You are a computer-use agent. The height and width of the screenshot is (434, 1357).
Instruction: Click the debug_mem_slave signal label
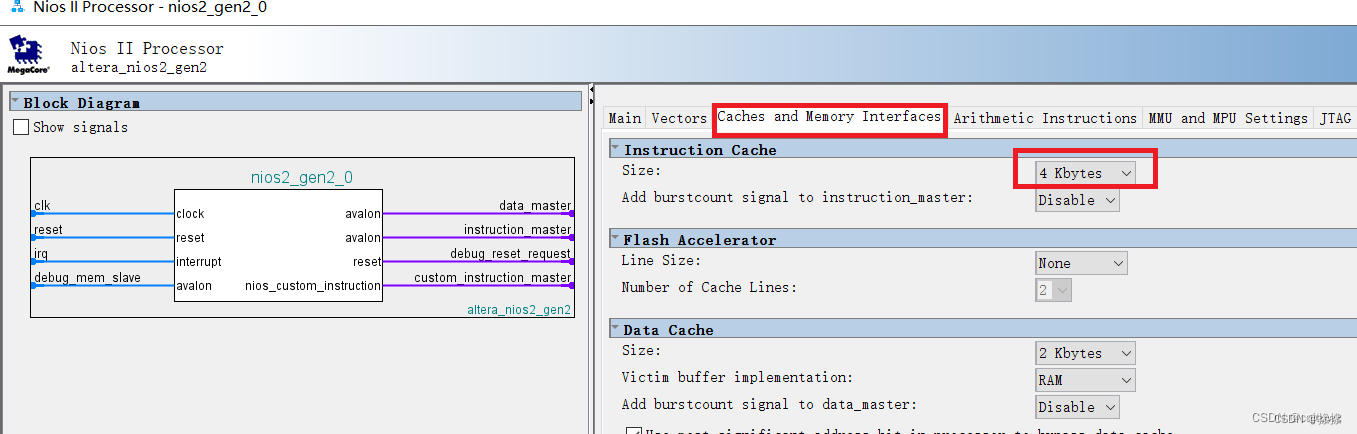click(87, 278)
